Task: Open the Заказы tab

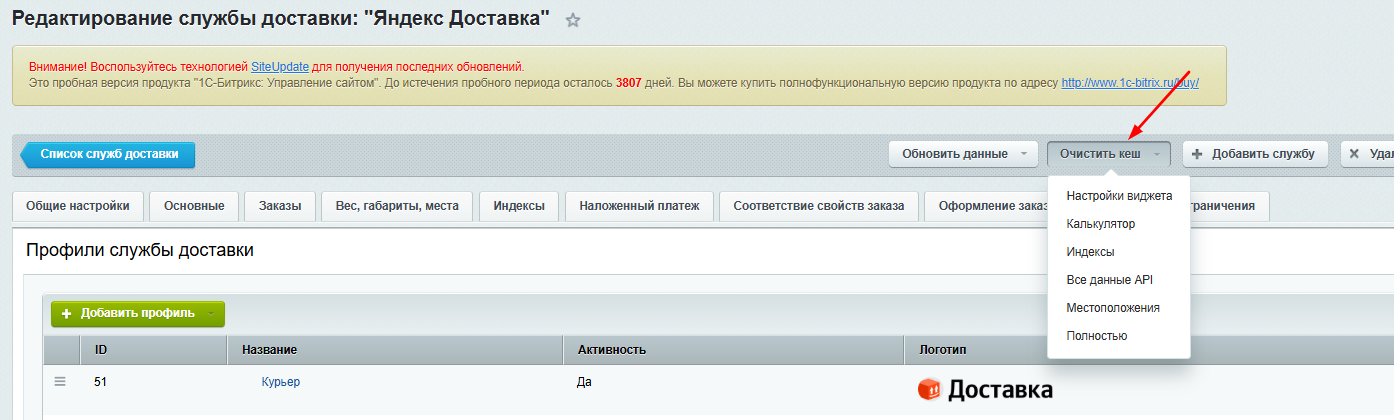Action: [280, 206]
